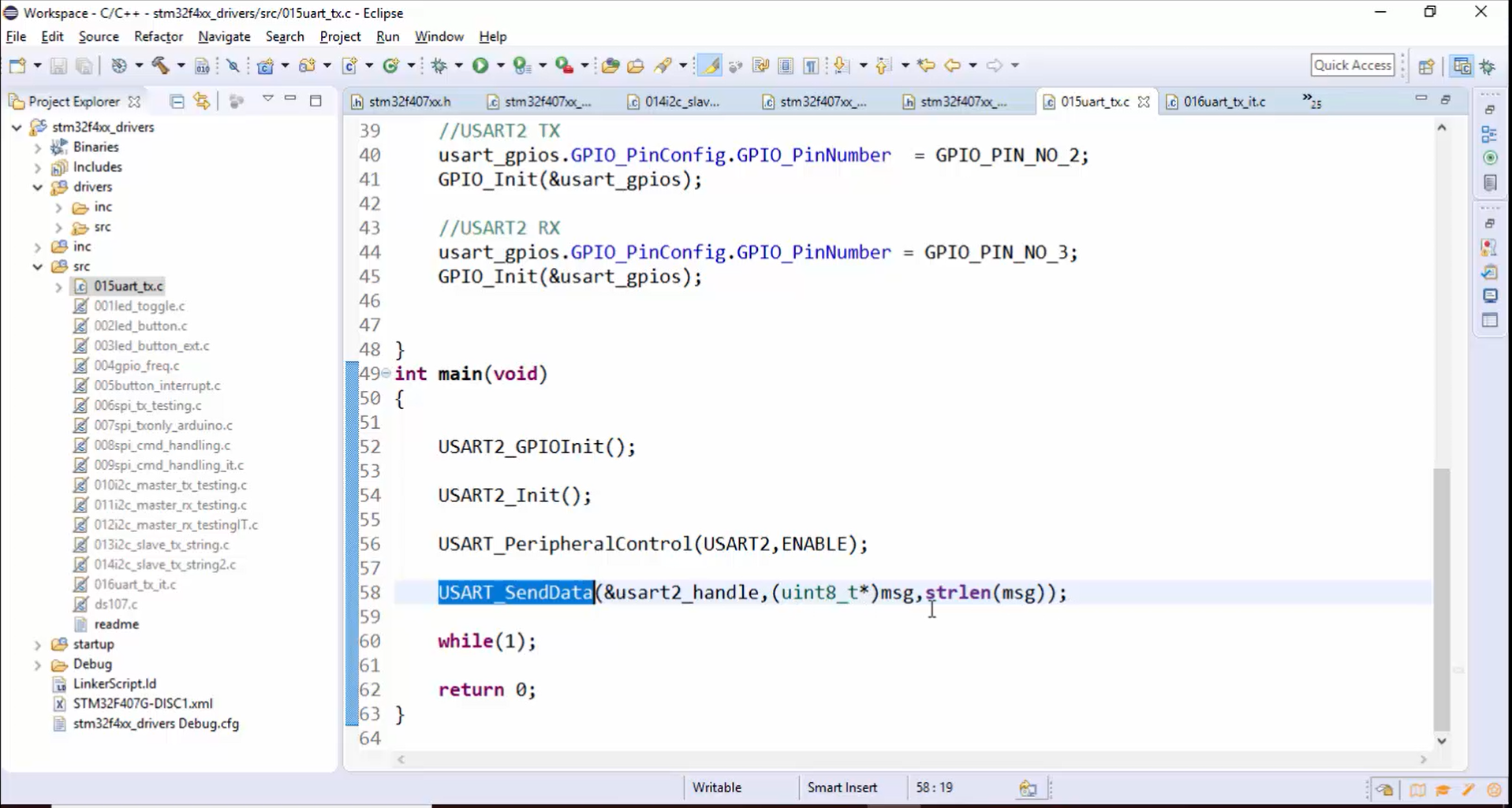Screen dimensions: 1512x808
Task: Click the Search flashlight icon
Action: coord(663,66)
